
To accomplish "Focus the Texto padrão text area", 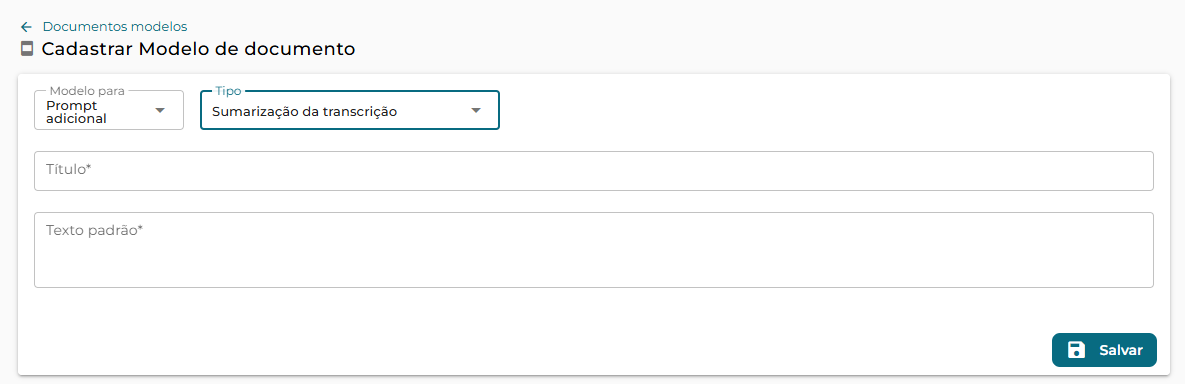I will click(594, 249).
